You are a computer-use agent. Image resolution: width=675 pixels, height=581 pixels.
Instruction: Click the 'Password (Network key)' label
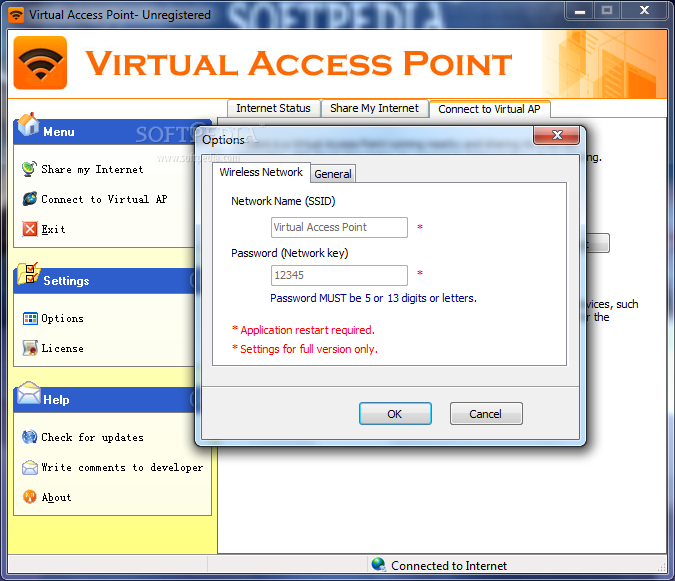point(289,253)
